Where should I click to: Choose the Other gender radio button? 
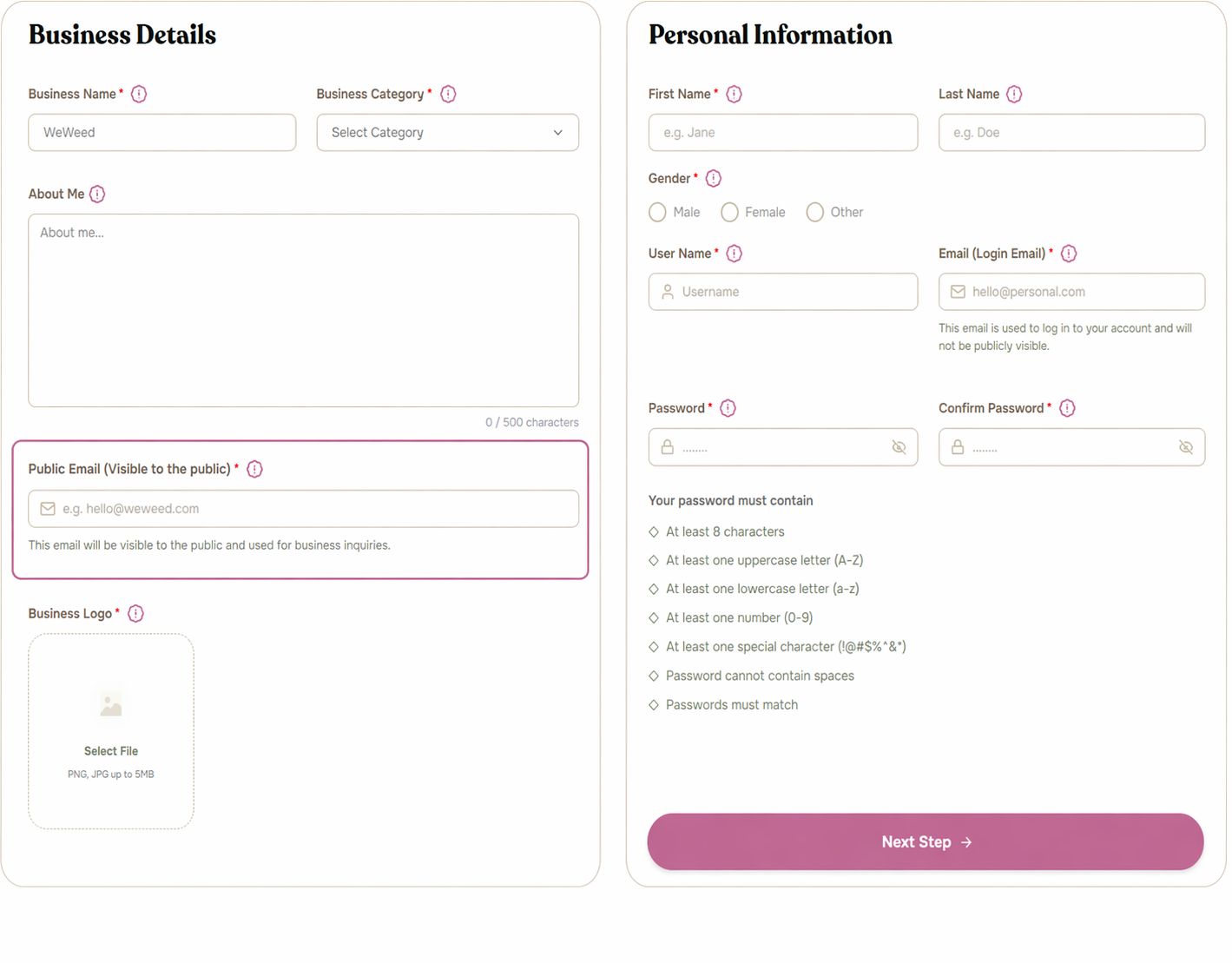814,212
